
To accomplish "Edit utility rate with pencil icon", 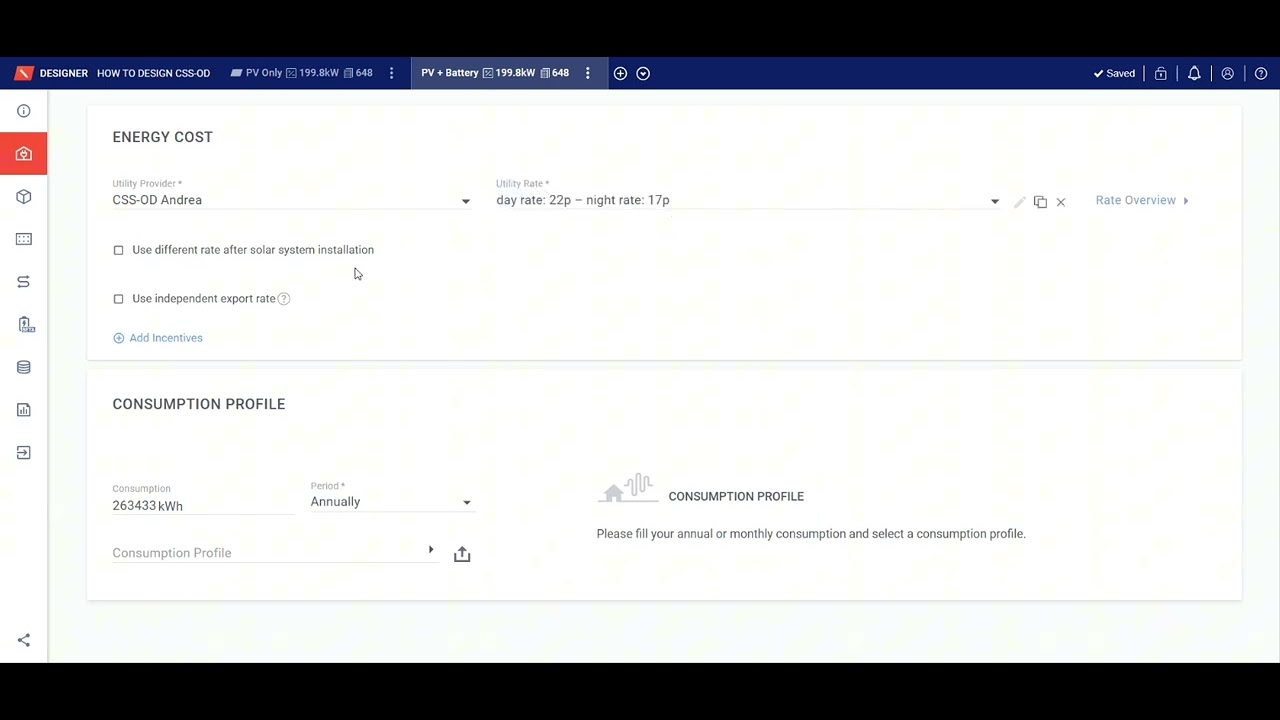I will click(x=1020, y=202).
